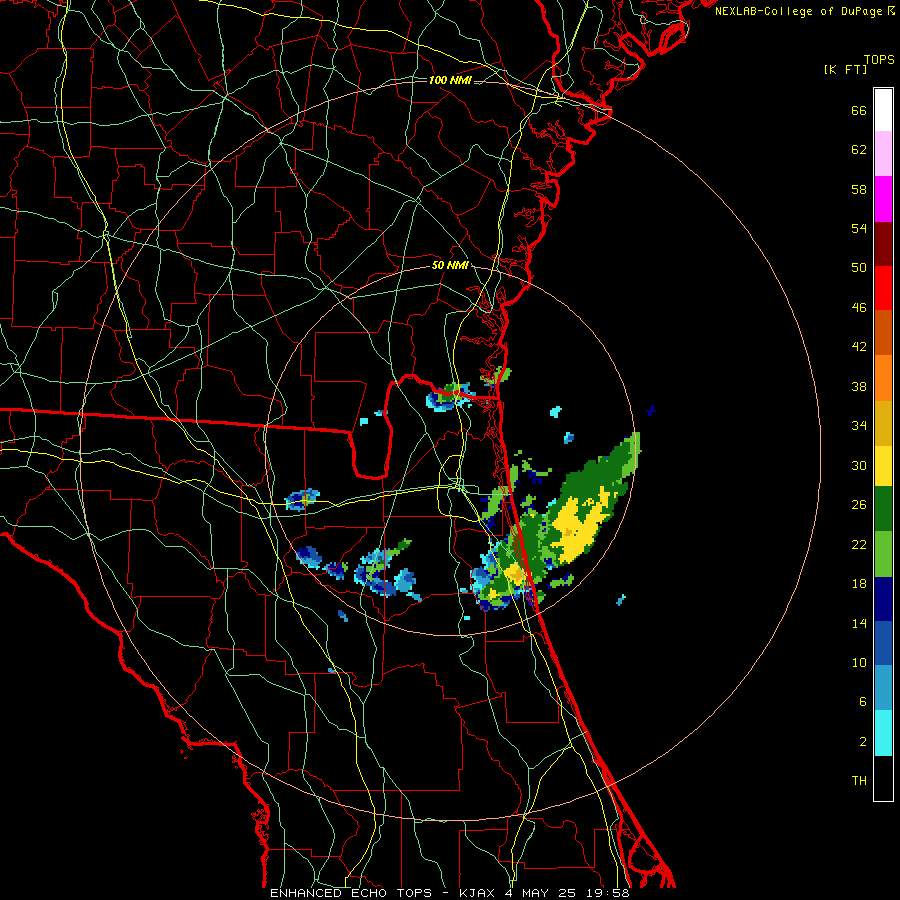Click the "50" legend value

click(x=859, y=268)
